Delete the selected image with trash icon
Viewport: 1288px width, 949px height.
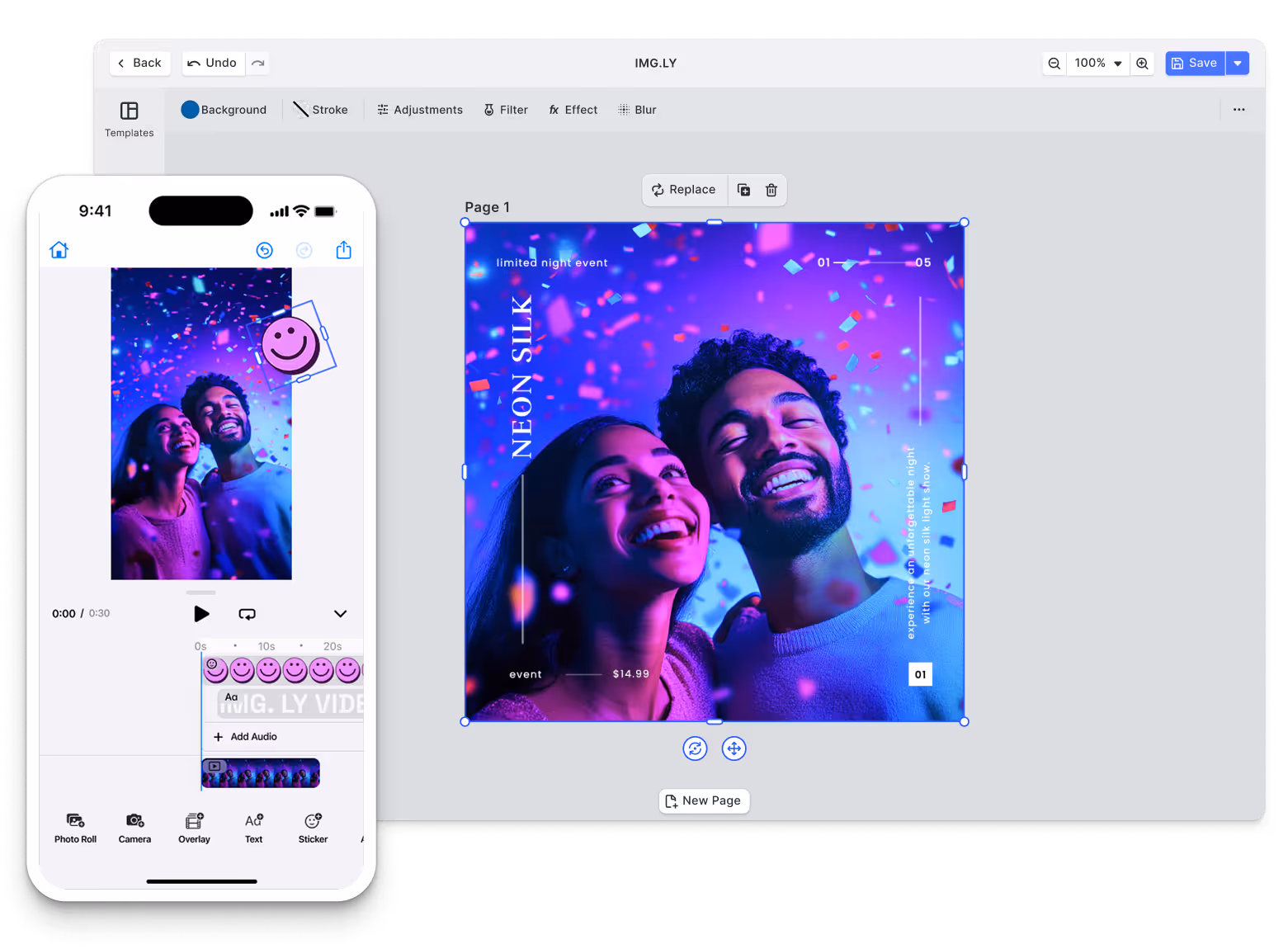click(x=771, y=190)
